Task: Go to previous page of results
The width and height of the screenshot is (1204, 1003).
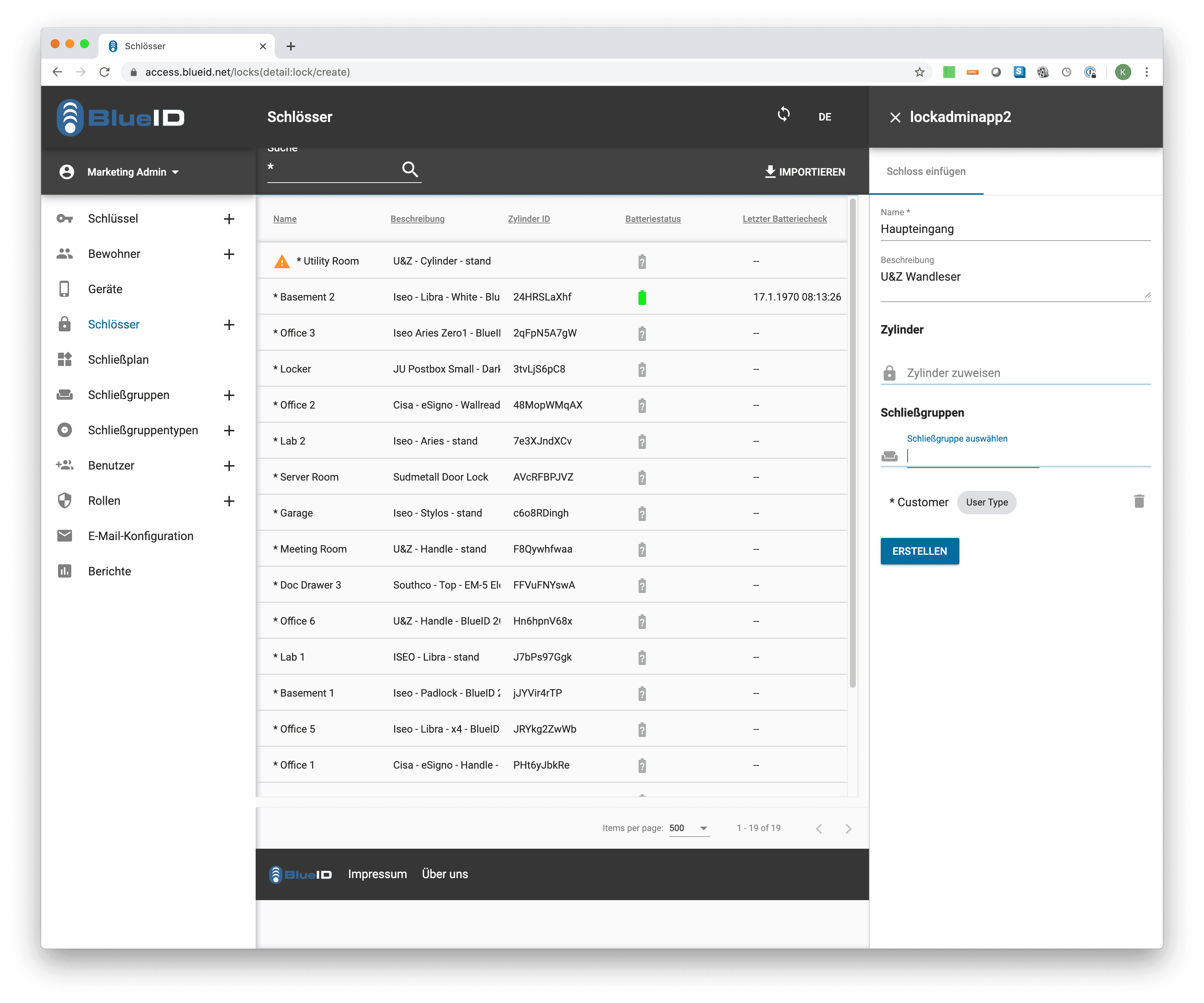Action: point(819,828)
